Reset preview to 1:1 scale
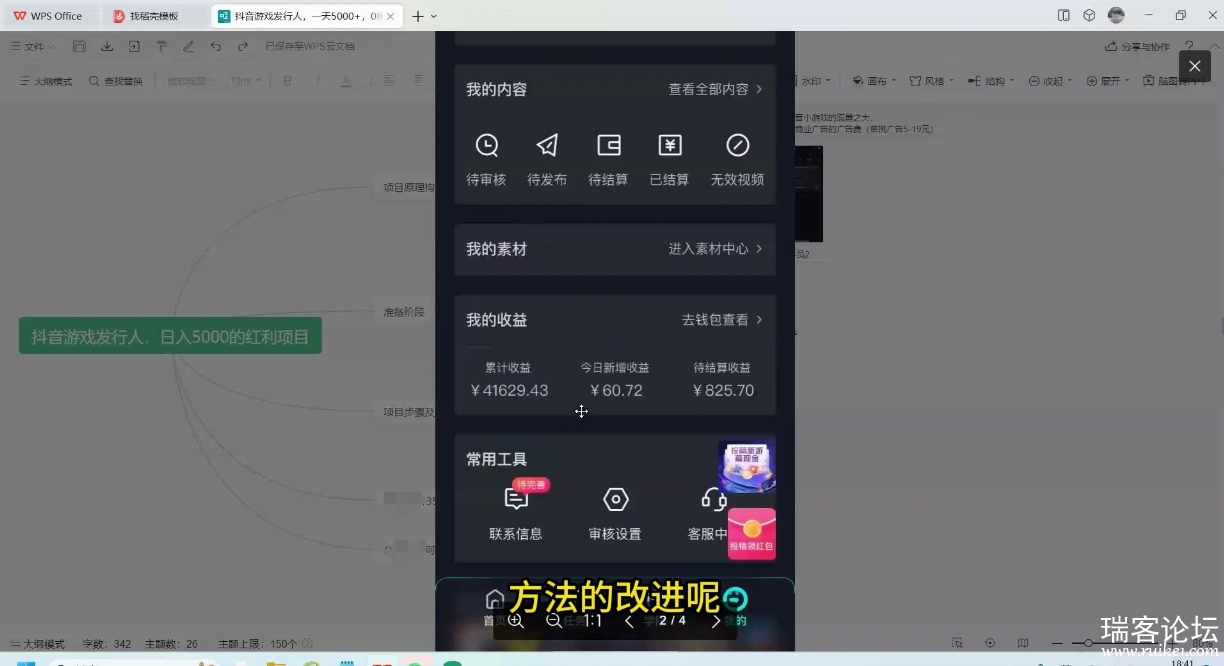1224x666 pixels. coord(592,621)
